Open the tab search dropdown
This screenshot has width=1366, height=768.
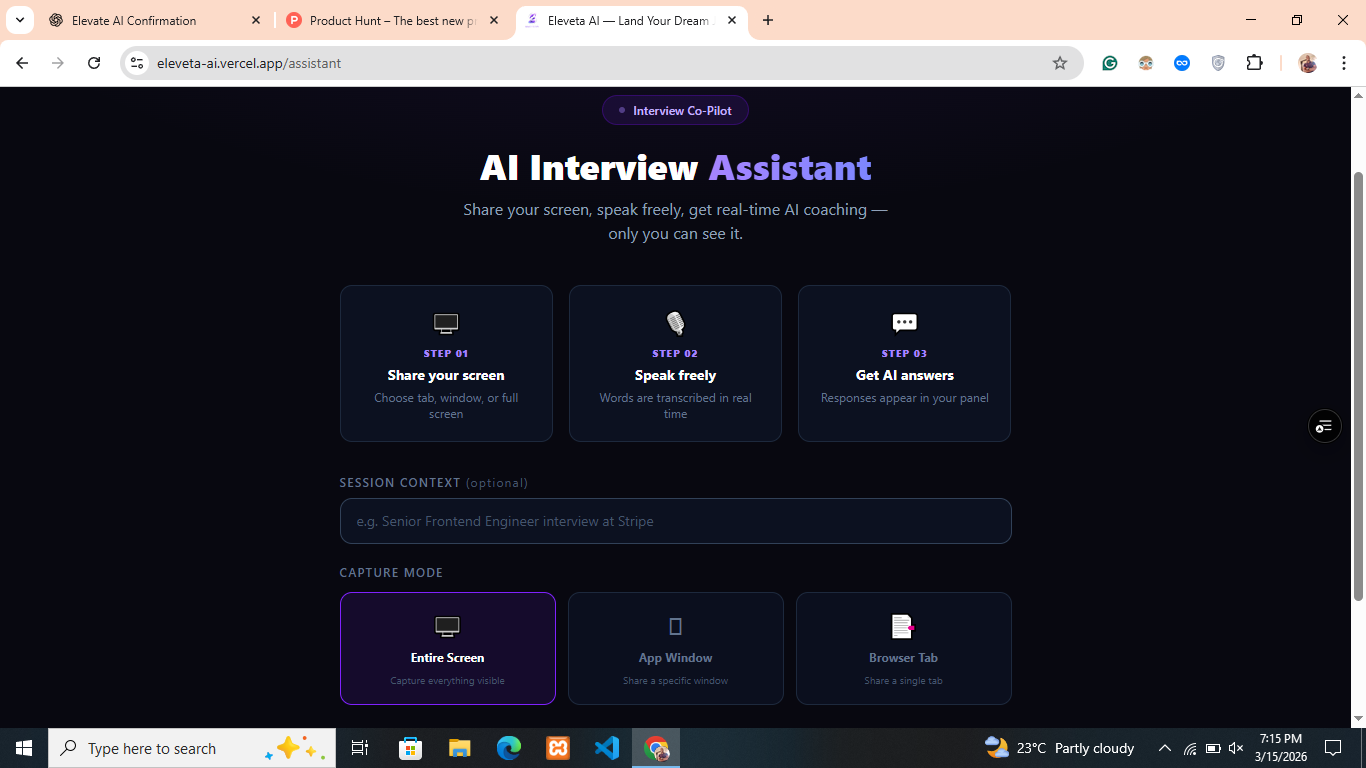pyautogui.click(x=19, y=20)
